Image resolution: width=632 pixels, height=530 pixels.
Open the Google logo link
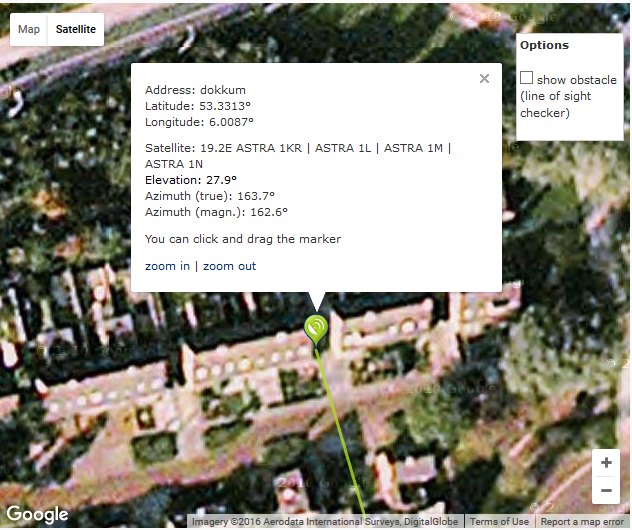point(37,514)
